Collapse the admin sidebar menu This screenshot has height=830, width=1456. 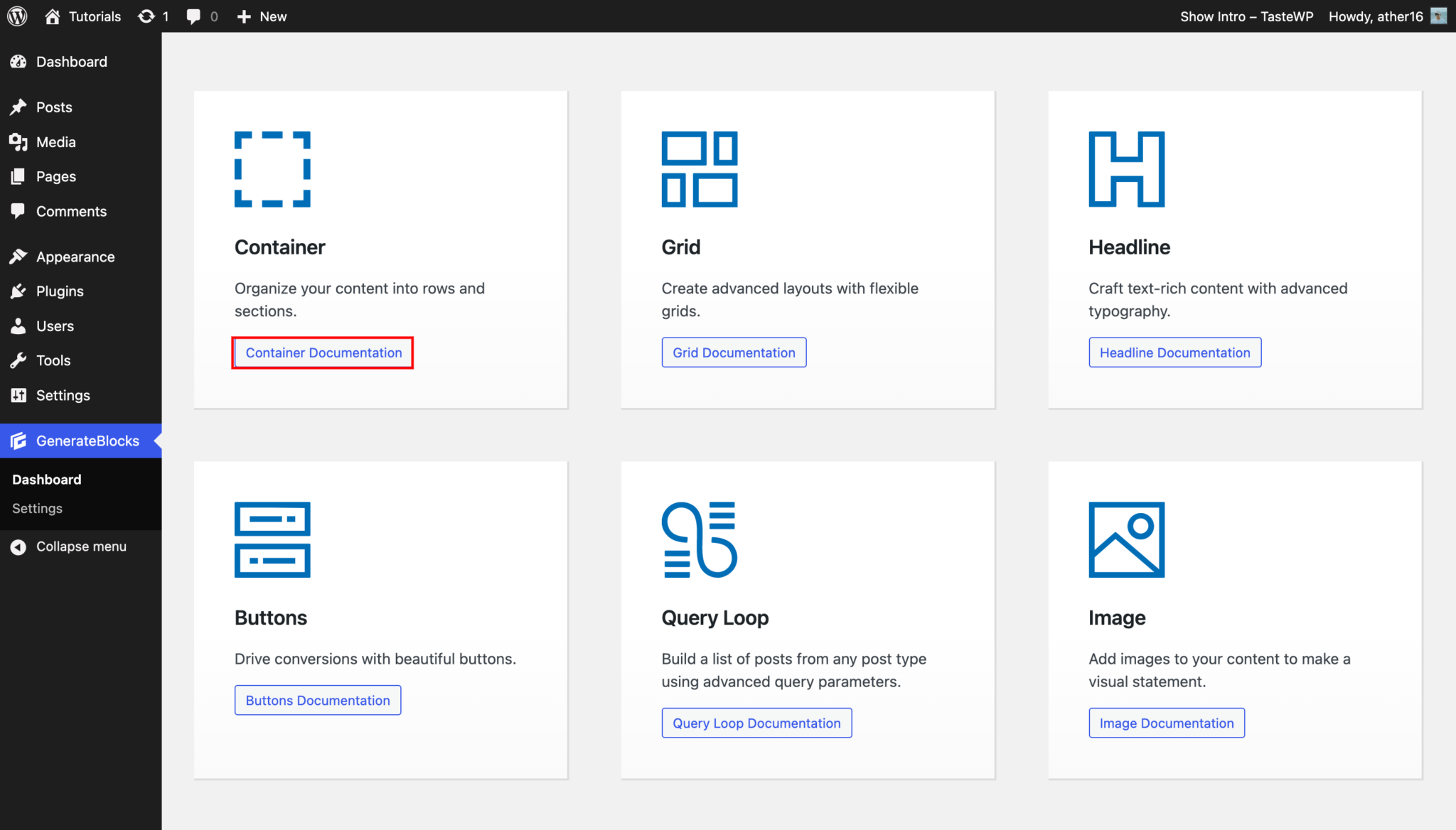click(x=81, y=546)
